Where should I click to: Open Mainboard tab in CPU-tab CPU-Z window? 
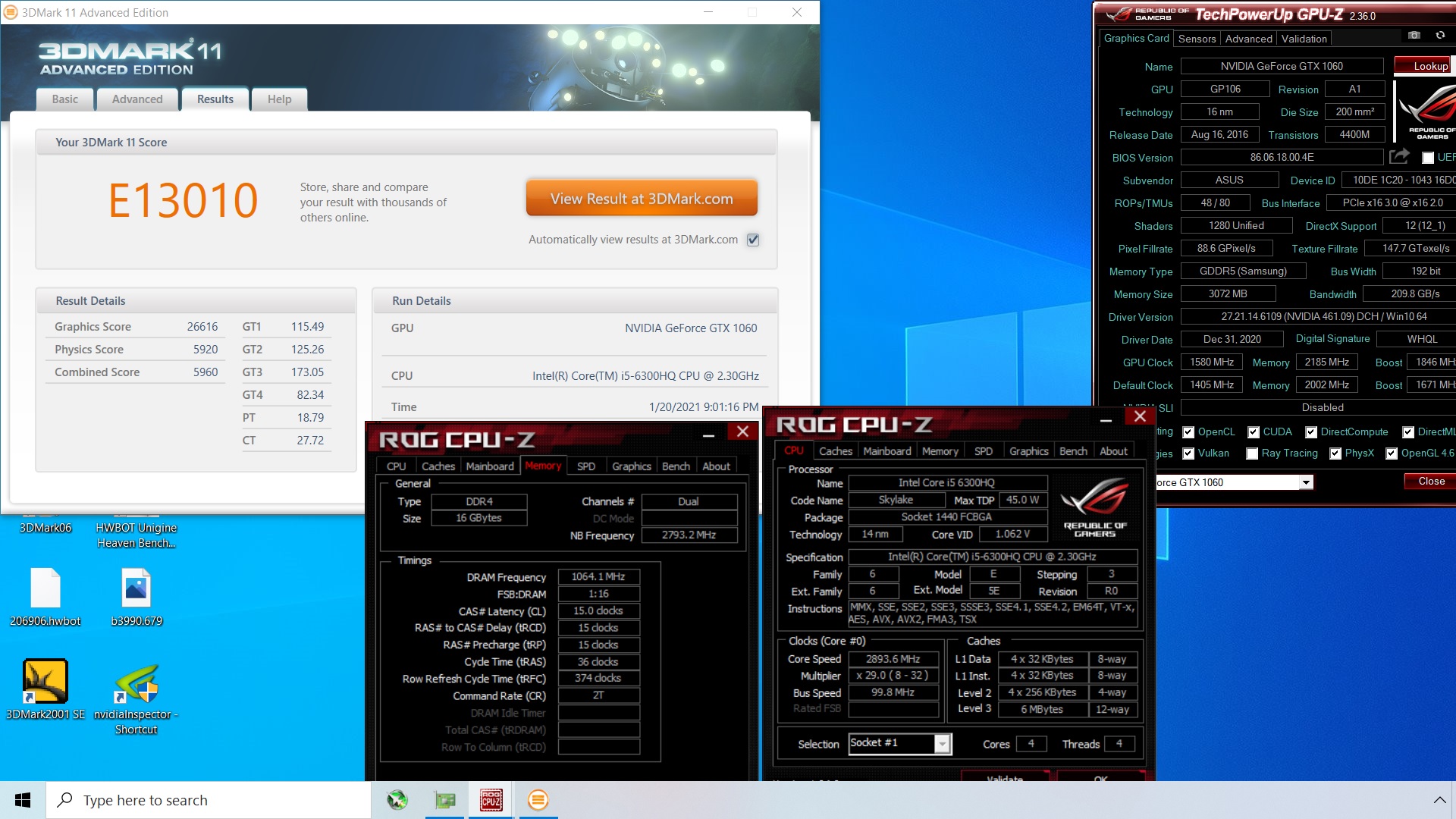point(887,451)
